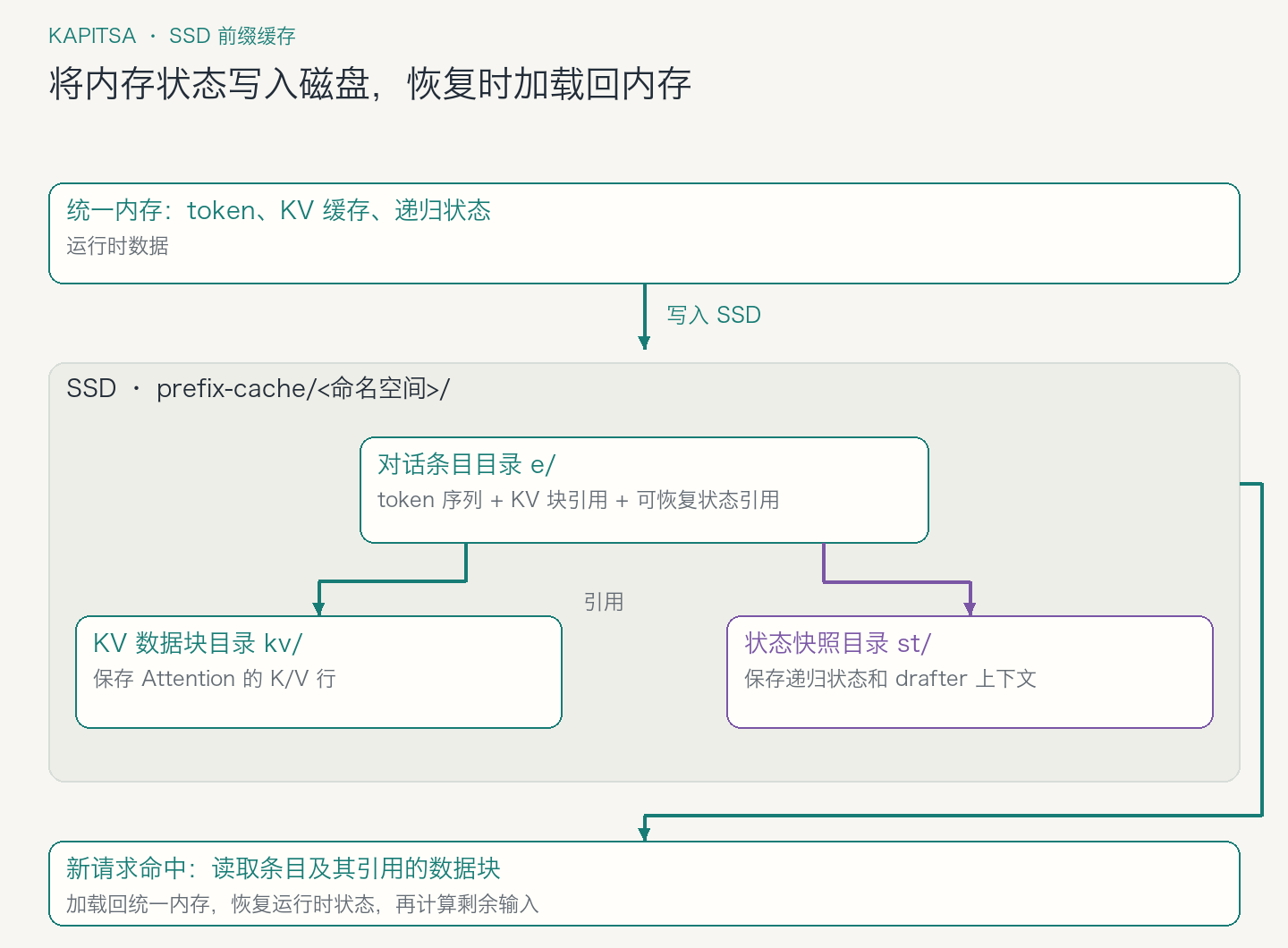The width and height of the screenshot is (1288, 948).
Task: Select the description "保存递归状态和 drafter 上下文"
Action: click(x=890, y=679)
